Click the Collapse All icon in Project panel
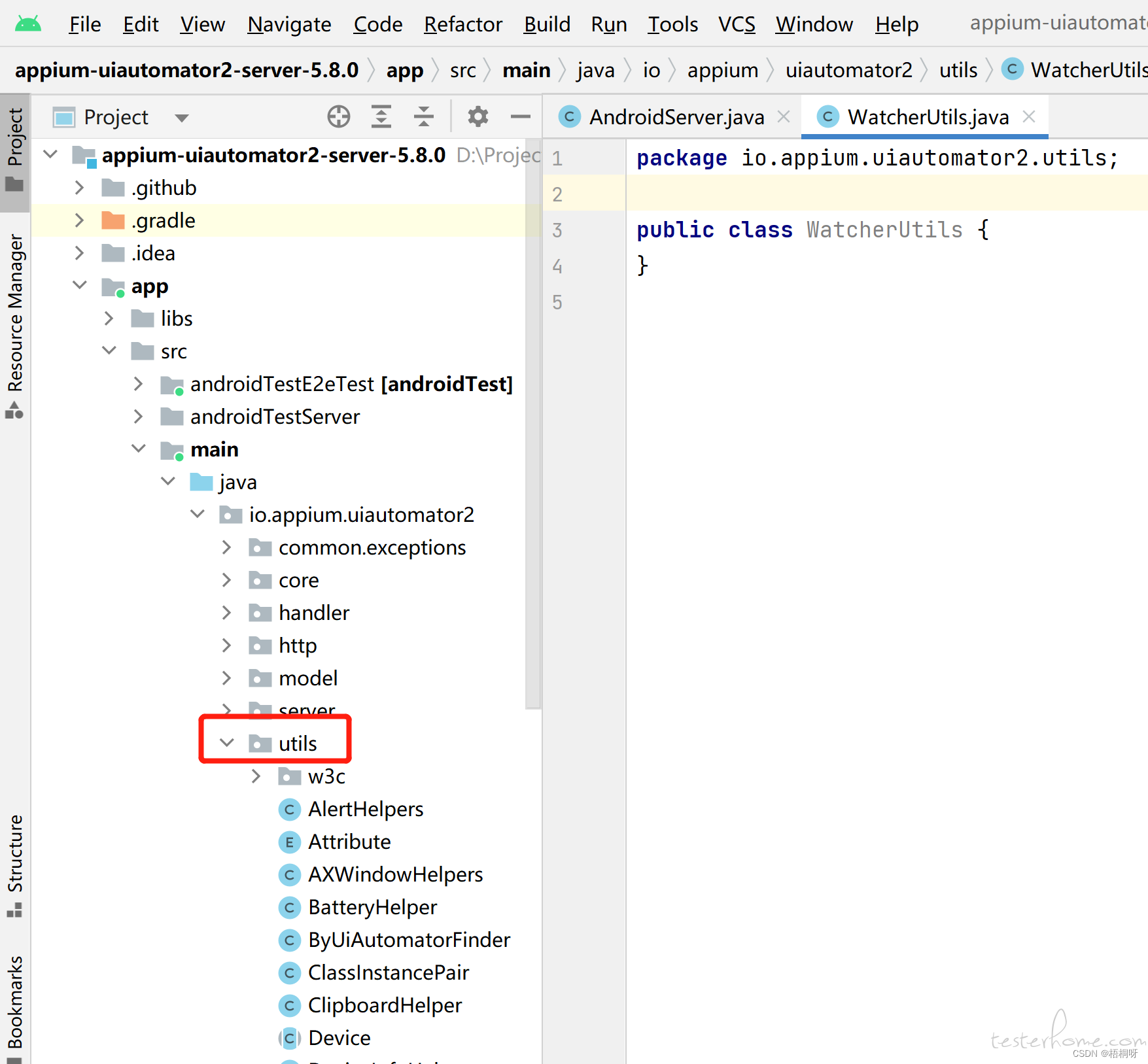Image resolution: width=1148 pixels, height=1064 pixels. (x=424, y=117)
